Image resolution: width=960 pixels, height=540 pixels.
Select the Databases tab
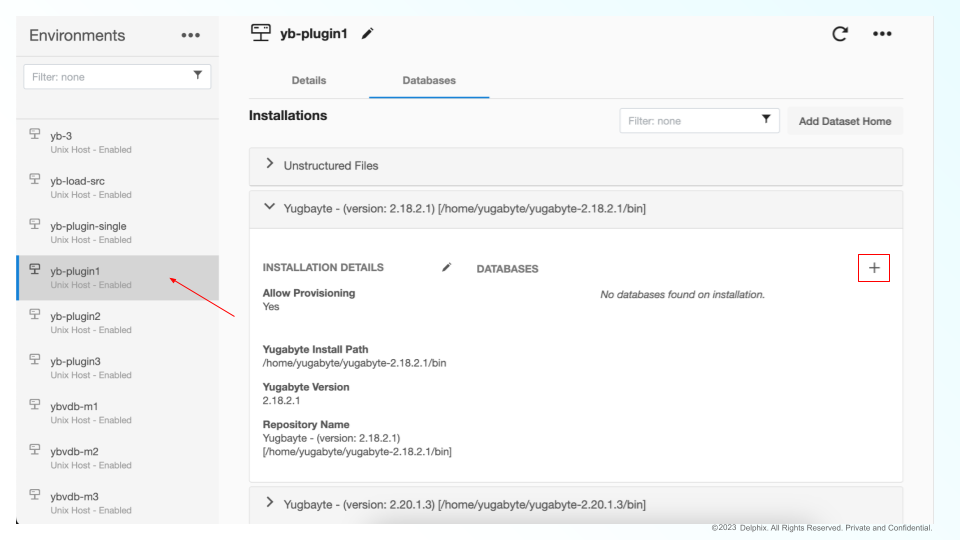429,80
